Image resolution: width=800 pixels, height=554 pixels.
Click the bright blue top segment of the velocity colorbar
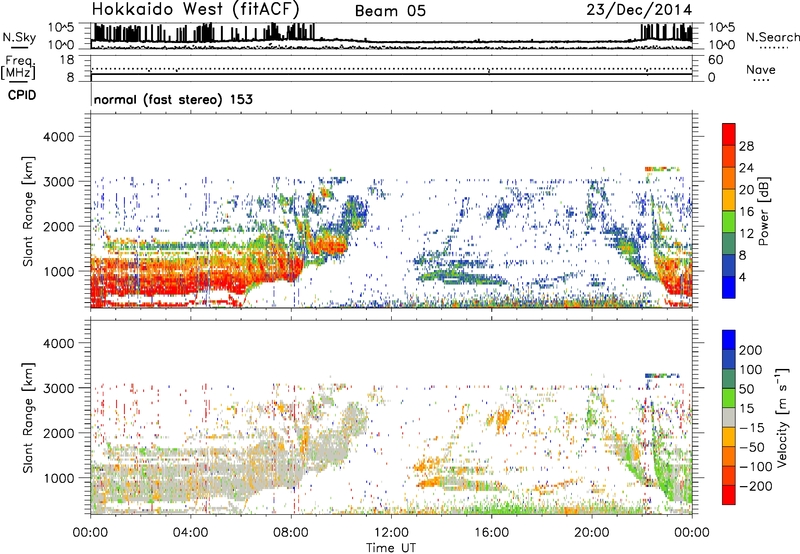[x=729, y=340]
